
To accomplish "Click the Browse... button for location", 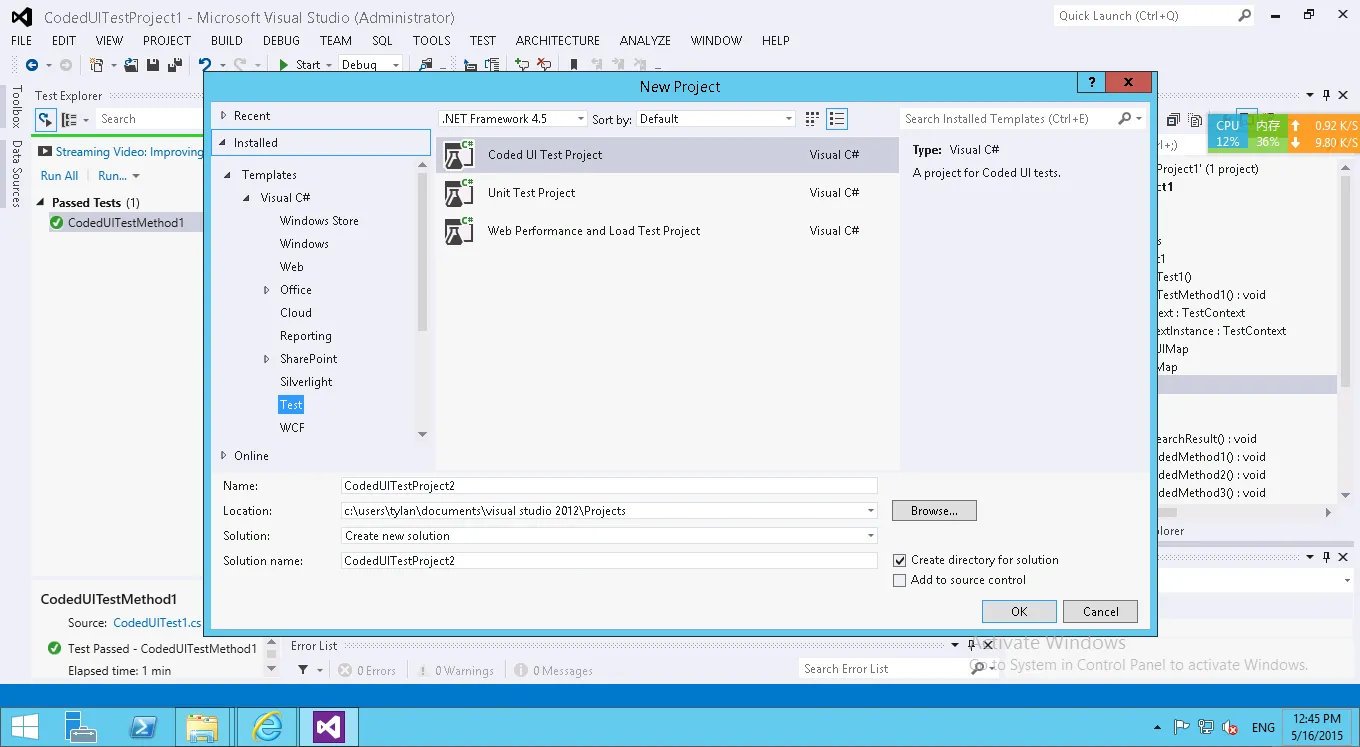I will point(934,511).
